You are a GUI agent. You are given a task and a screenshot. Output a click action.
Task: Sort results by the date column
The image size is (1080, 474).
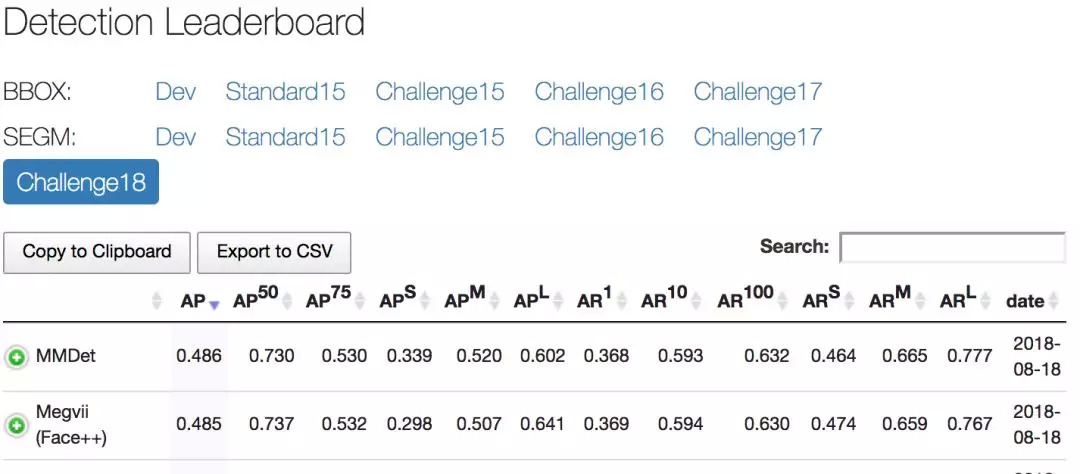pyautogui.click(x=1026, y=300)
